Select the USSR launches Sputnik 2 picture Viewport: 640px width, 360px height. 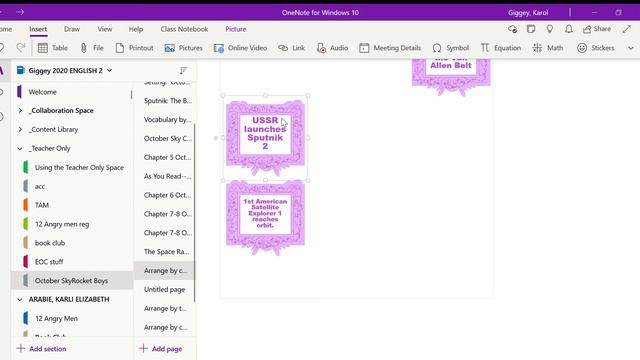[x=265, y=138]
